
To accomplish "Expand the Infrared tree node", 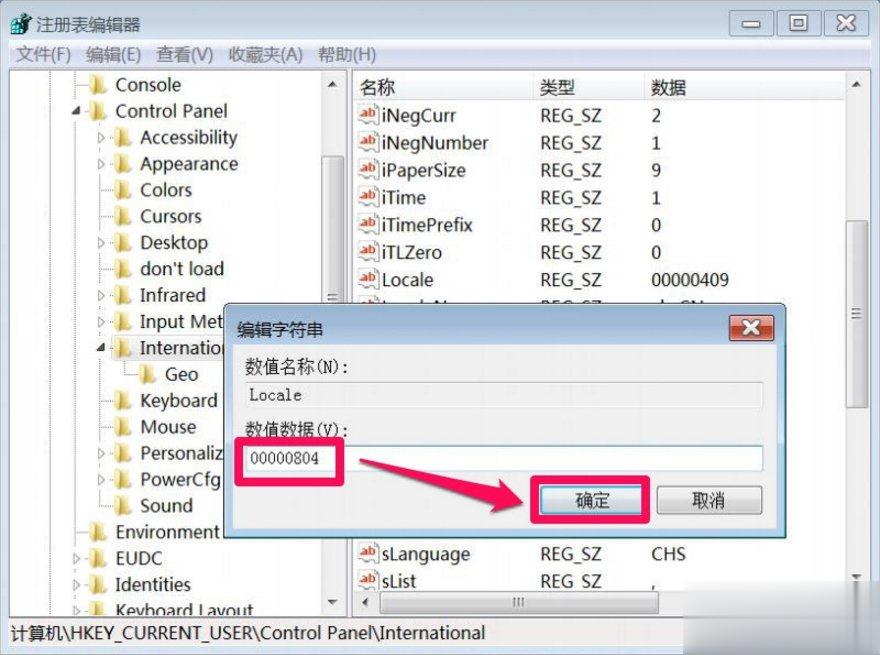I will [101, 295].
